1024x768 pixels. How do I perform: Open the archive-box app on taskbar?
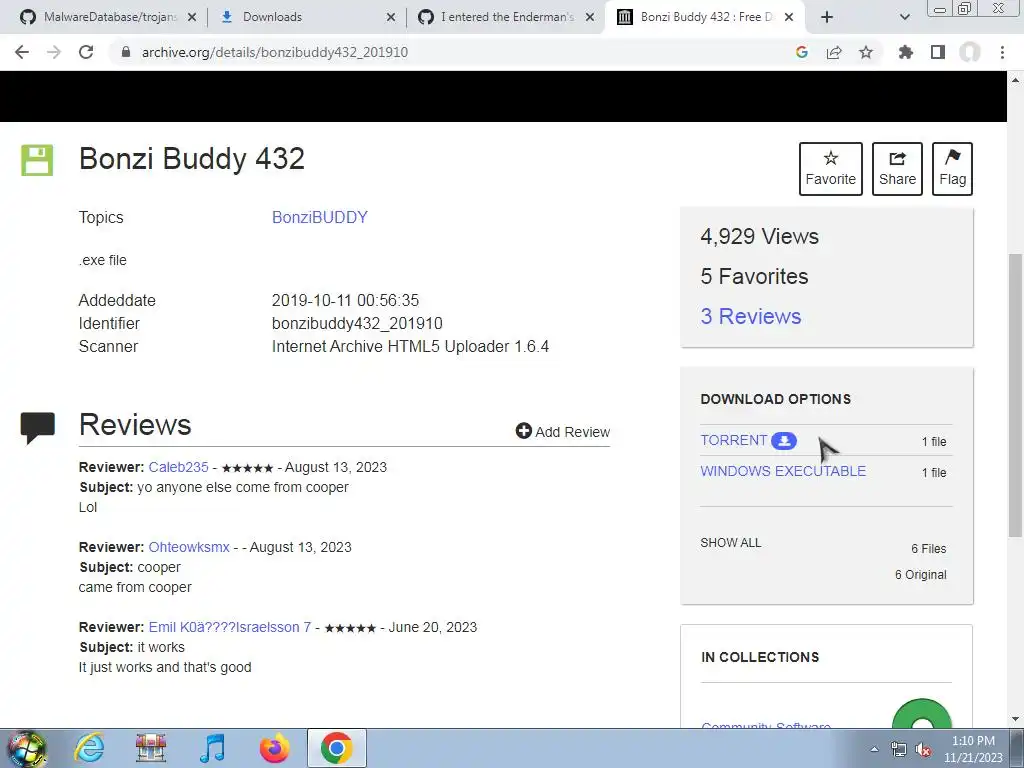pos(151,748)
